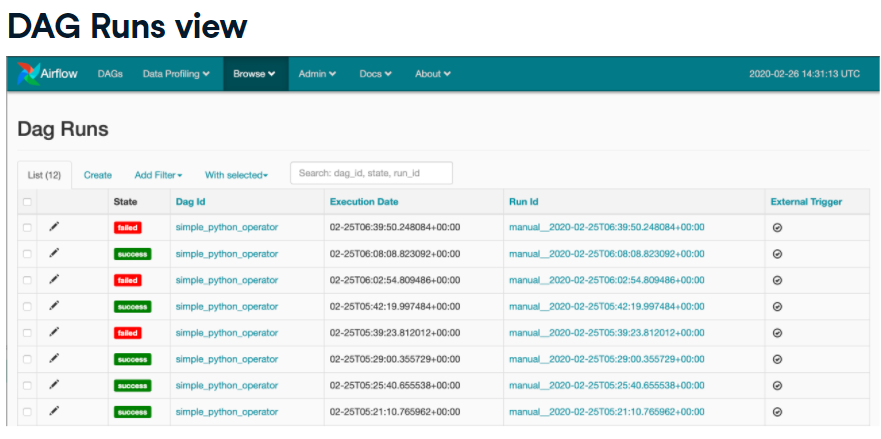The width and height of the screenshot is (881, 439).
Task: Click external trigger checkmark in first row
Action: 777,227
